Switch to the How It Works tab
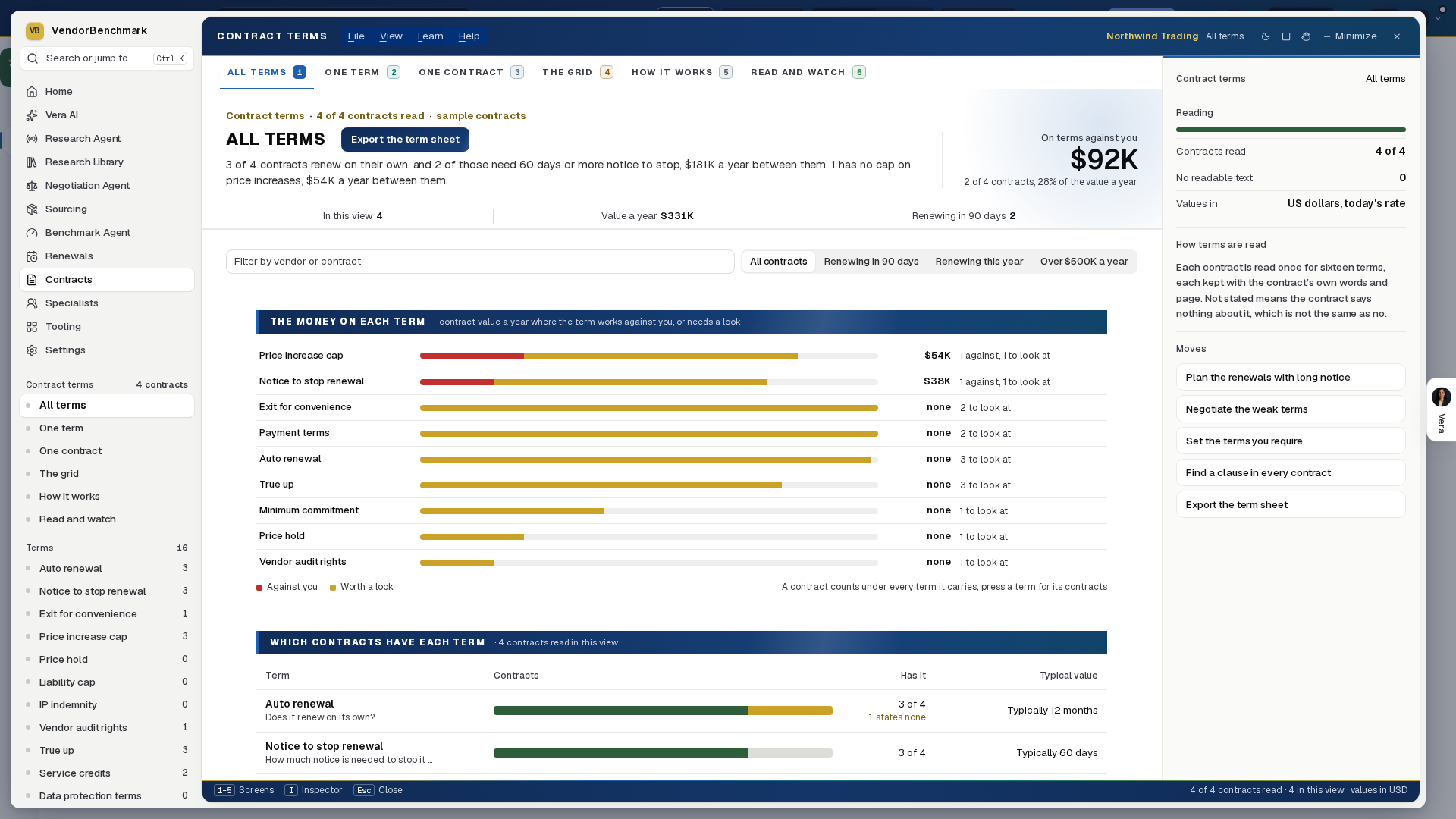Image resolution: width=1456 pixels, height=819 pixels. pyautogui.click(x=682, y=72)
